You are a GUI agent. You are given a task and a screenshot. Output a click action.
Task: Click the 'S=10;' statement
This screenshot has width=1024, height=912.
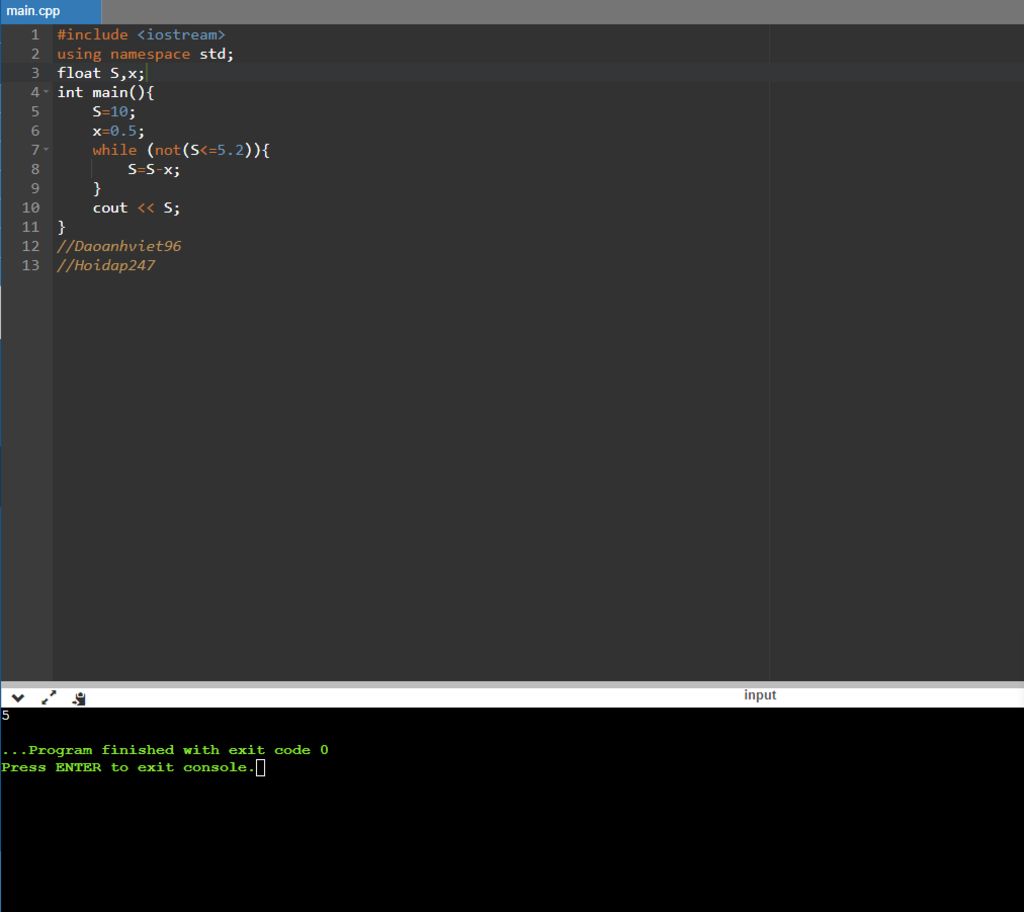click(x=114, y=111)
